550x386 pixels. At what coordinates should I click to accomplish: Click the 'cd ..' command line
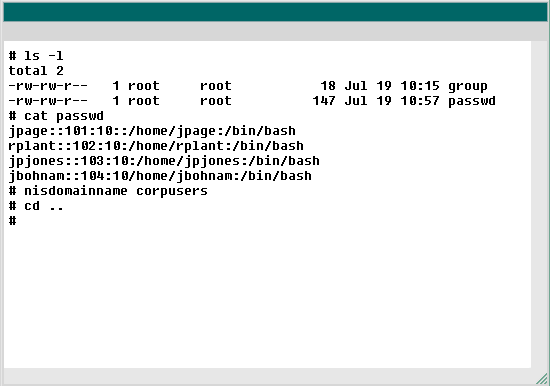pyautogui.click(x=36, y=206)
